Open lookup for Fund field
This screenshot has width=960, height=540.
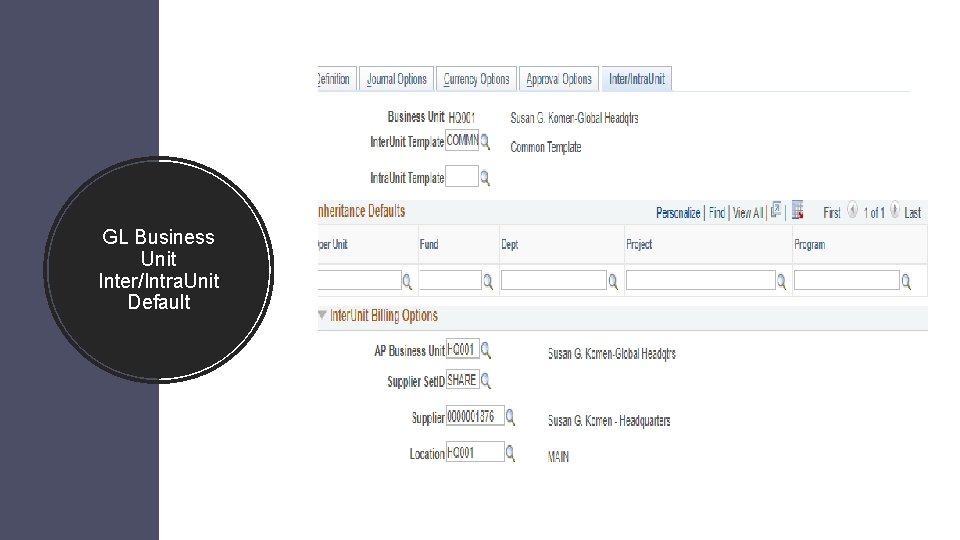488,282
